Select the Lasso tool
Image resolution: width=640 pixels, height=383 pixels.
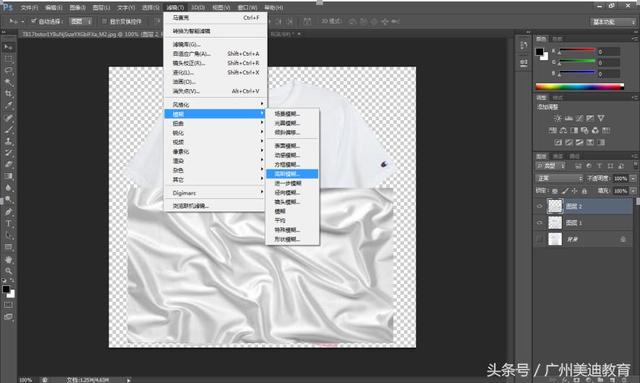pyautogui.click(x=8, y=70)
